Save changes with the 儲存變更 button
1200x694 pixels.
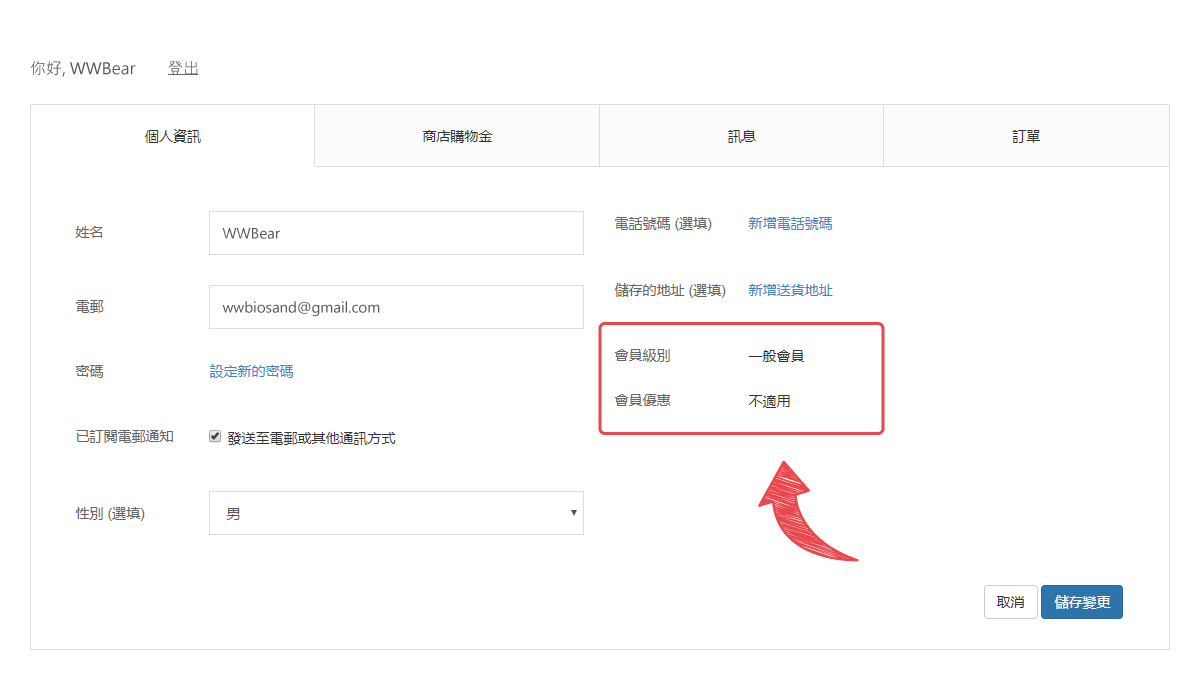(x=1081, y=602)
